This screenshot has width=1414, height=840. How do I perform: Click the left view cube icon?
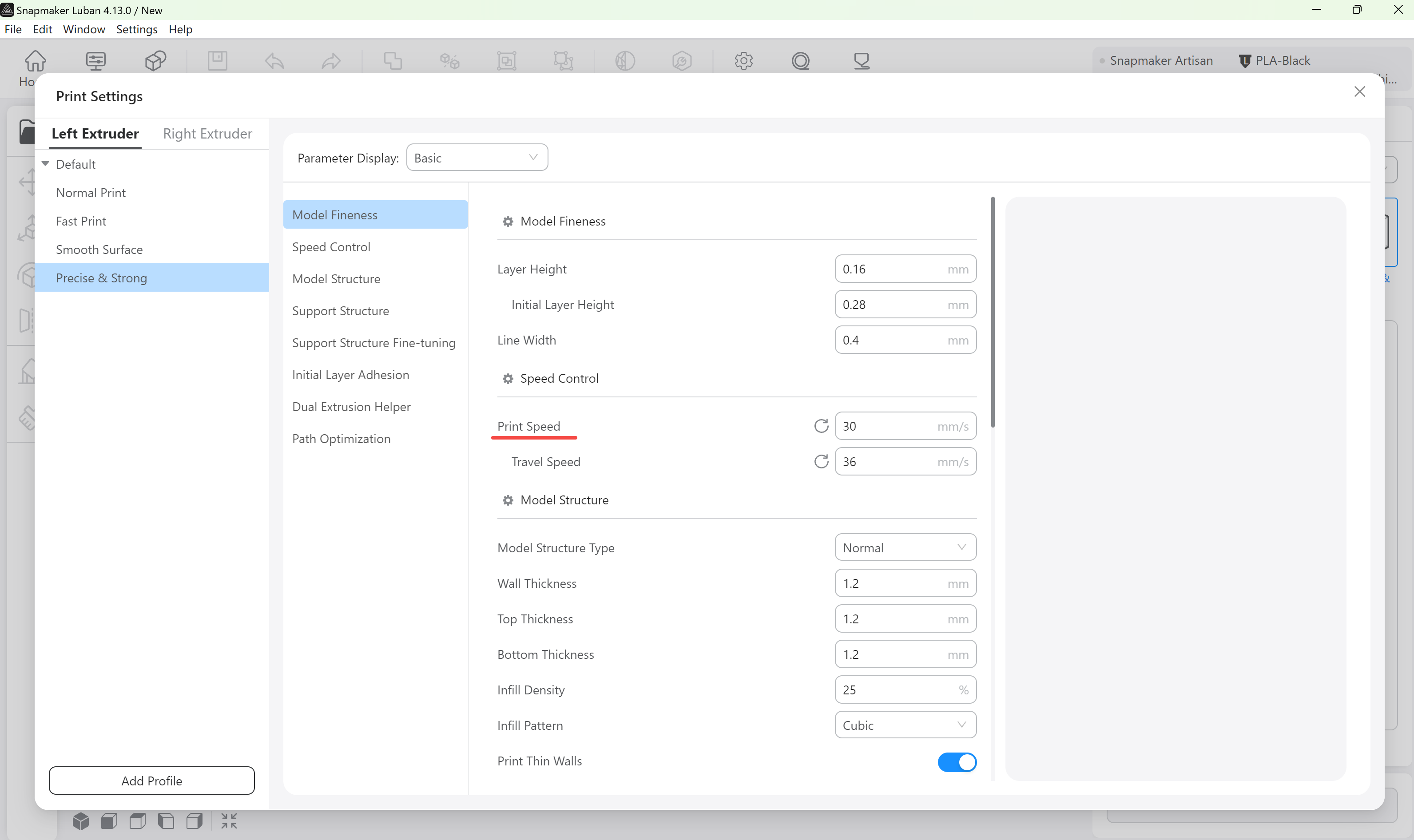(166, 821)
